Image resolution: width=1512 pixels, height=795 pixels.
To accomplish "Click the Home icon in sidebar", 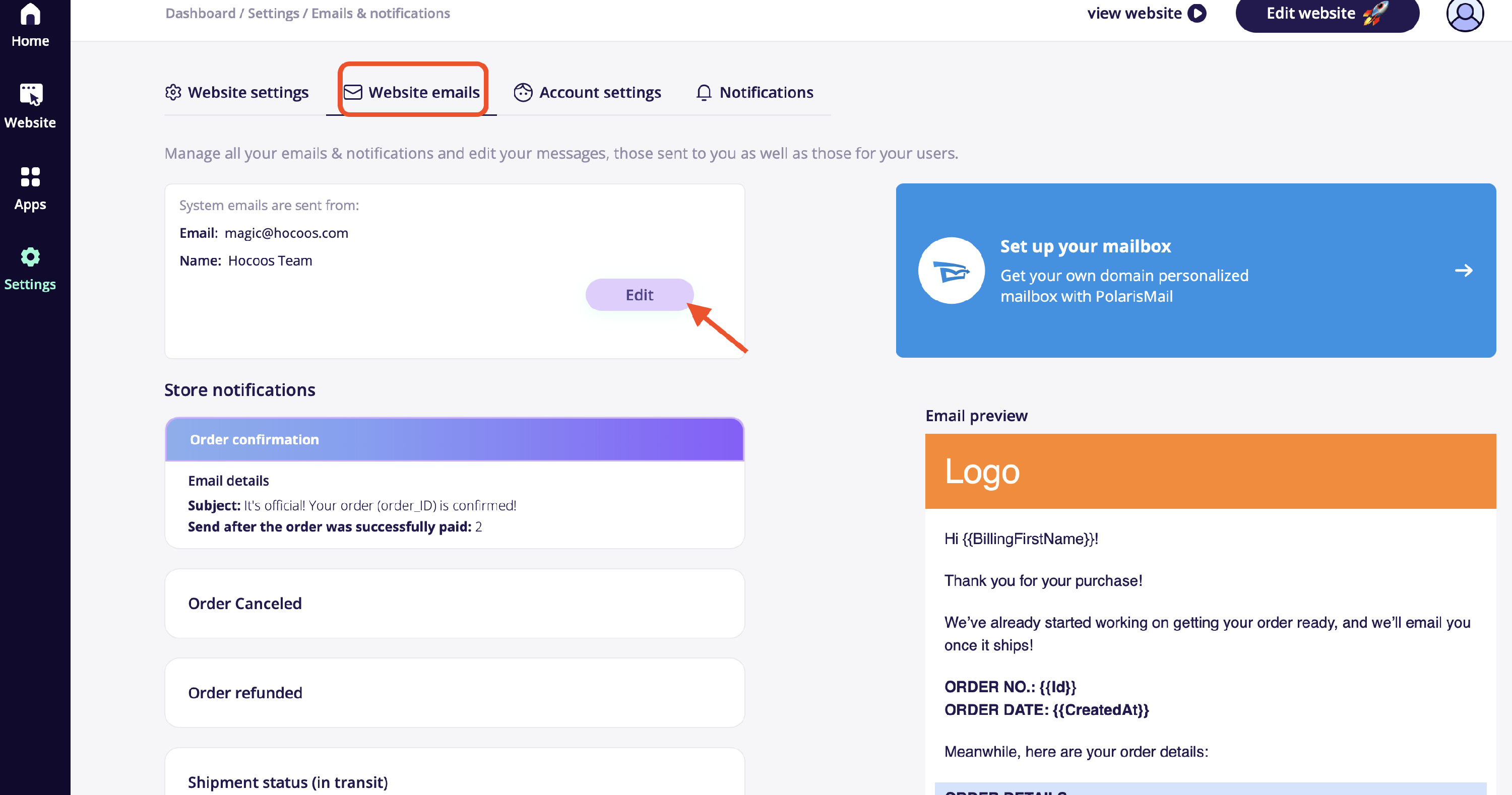I will (30, 14).
